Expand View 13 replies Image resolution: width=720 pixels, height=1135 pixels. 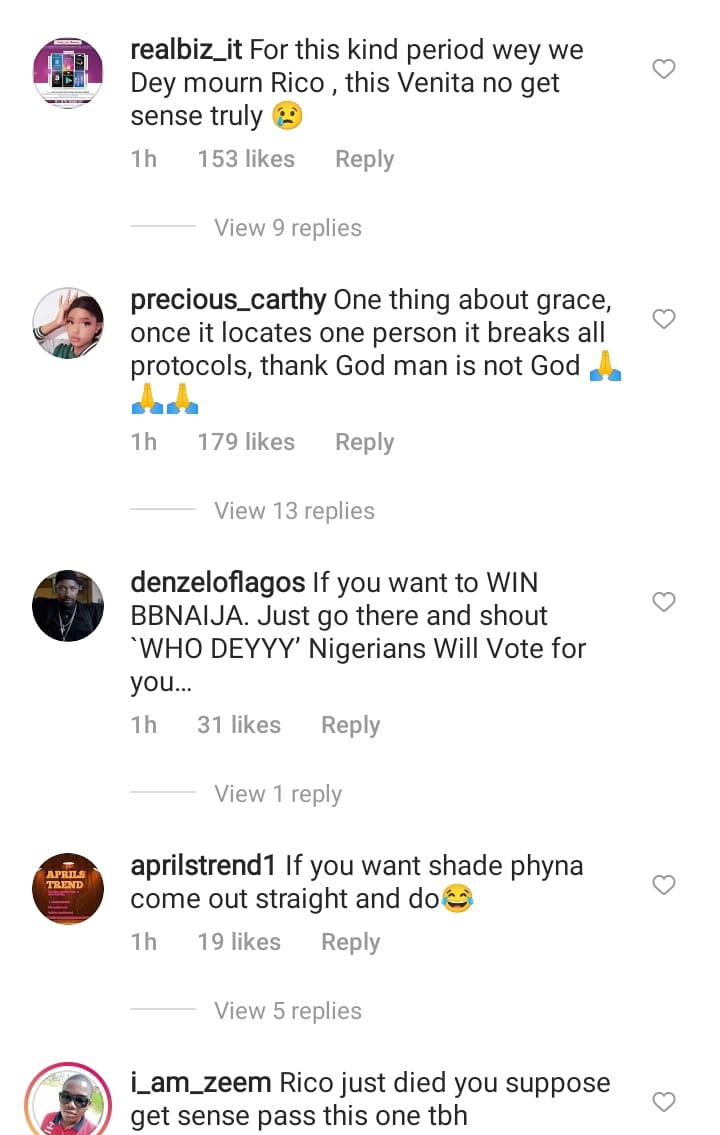click(x=294, y=511)
